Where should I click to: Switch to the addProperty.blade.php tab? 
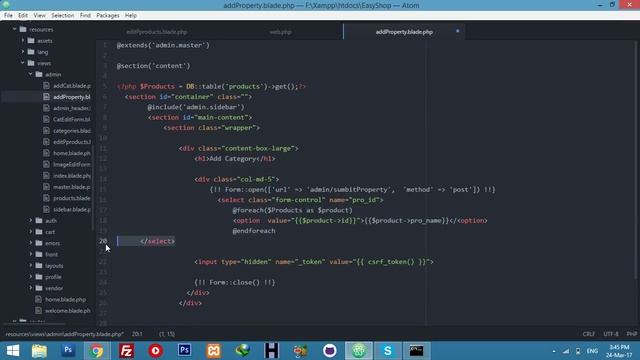coord(404,32)
